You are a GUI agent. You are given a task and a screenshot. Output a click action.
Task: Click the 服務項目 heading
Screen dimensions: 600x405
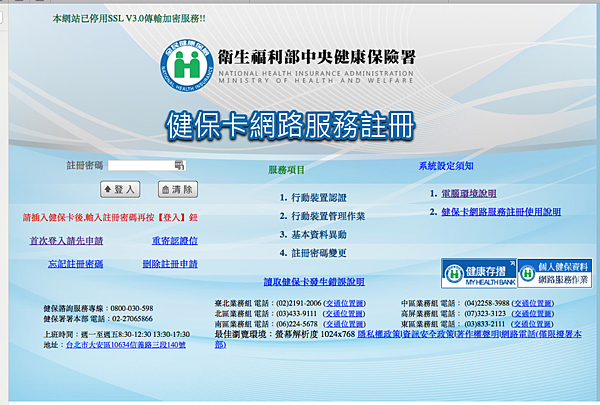click(286, 170)
